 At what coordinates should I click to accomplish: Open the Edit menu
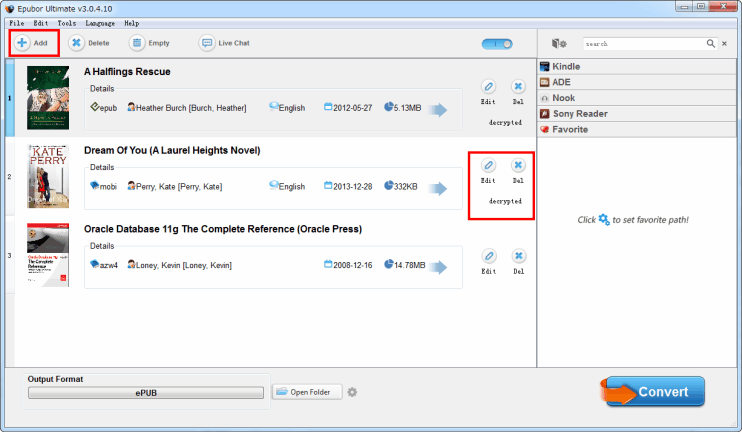click(41, 23)
